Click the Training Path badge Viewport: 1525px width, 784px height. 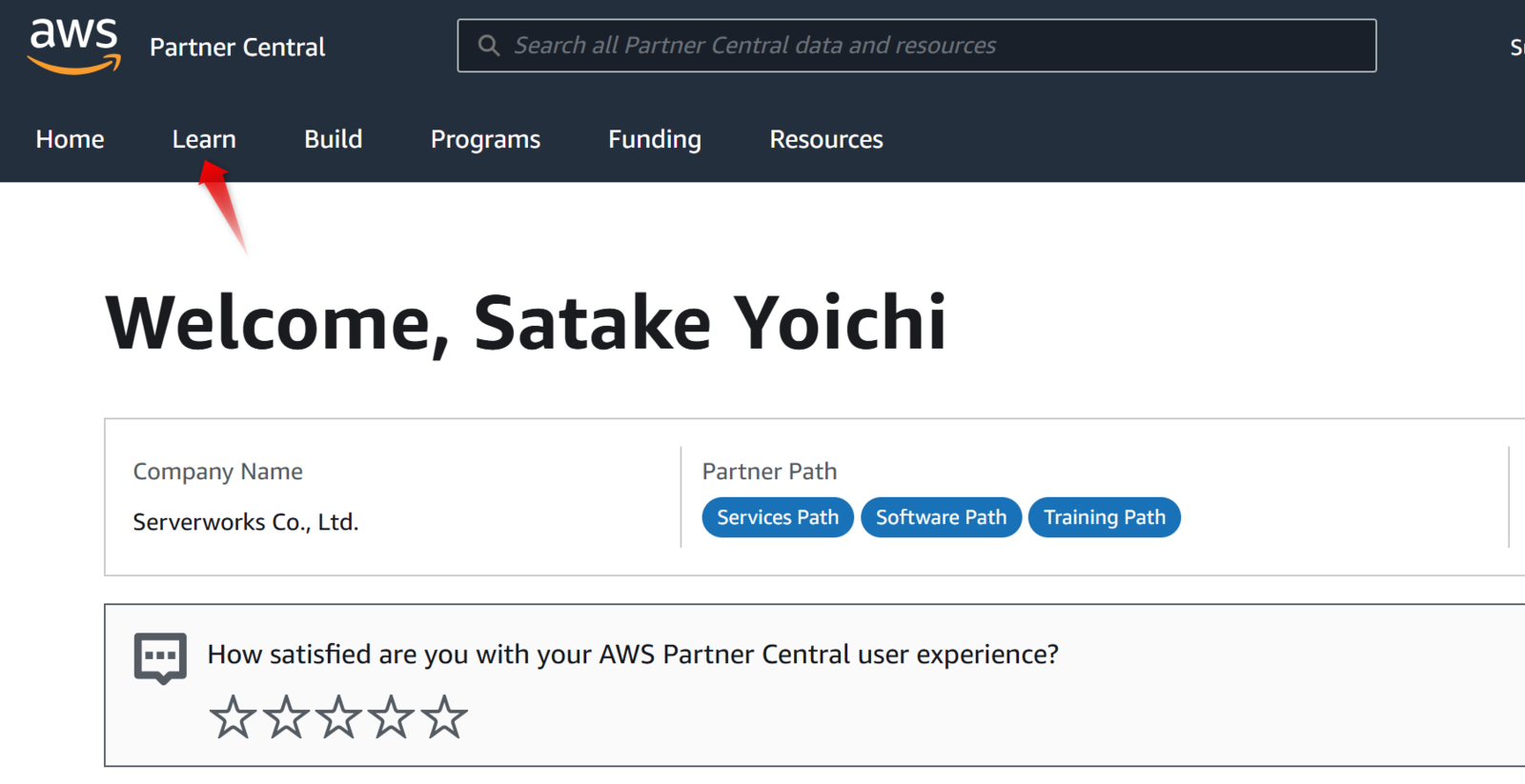coord(1104,517)
